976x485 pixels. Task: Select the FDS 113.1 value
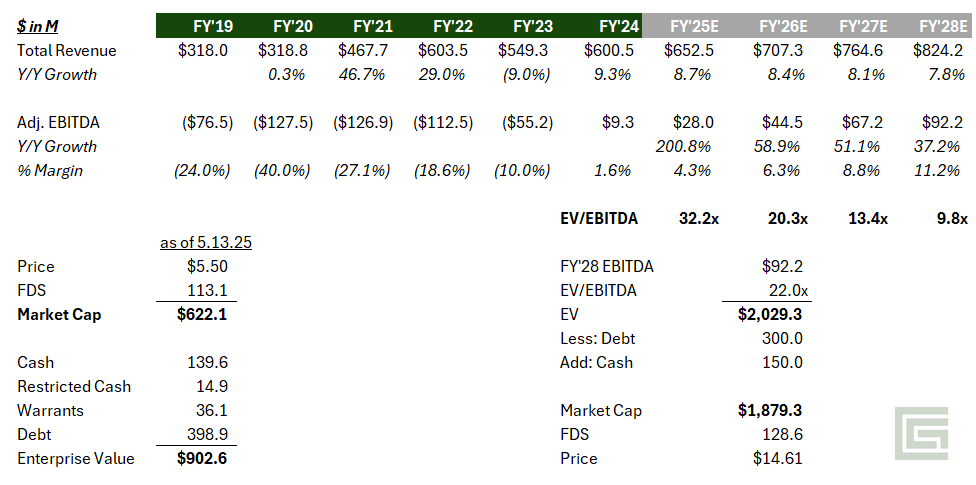click(208, 291)
